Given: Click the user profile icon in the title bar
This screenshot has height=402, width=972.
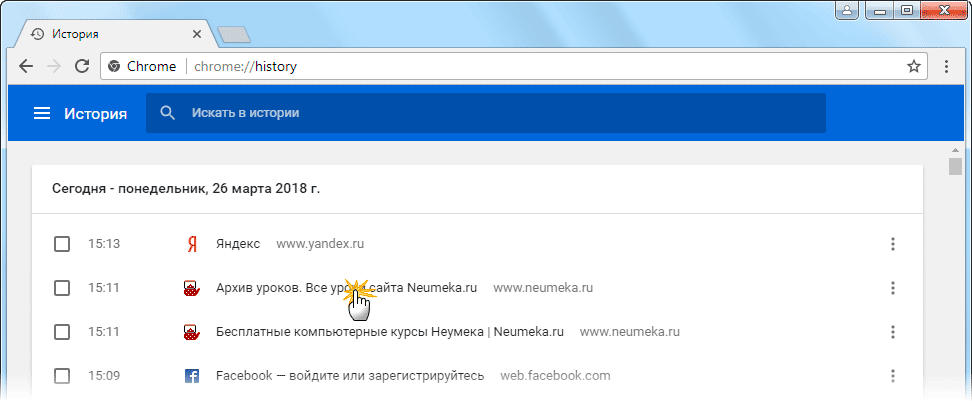Looking at the screenshot, I should [847, 10].
